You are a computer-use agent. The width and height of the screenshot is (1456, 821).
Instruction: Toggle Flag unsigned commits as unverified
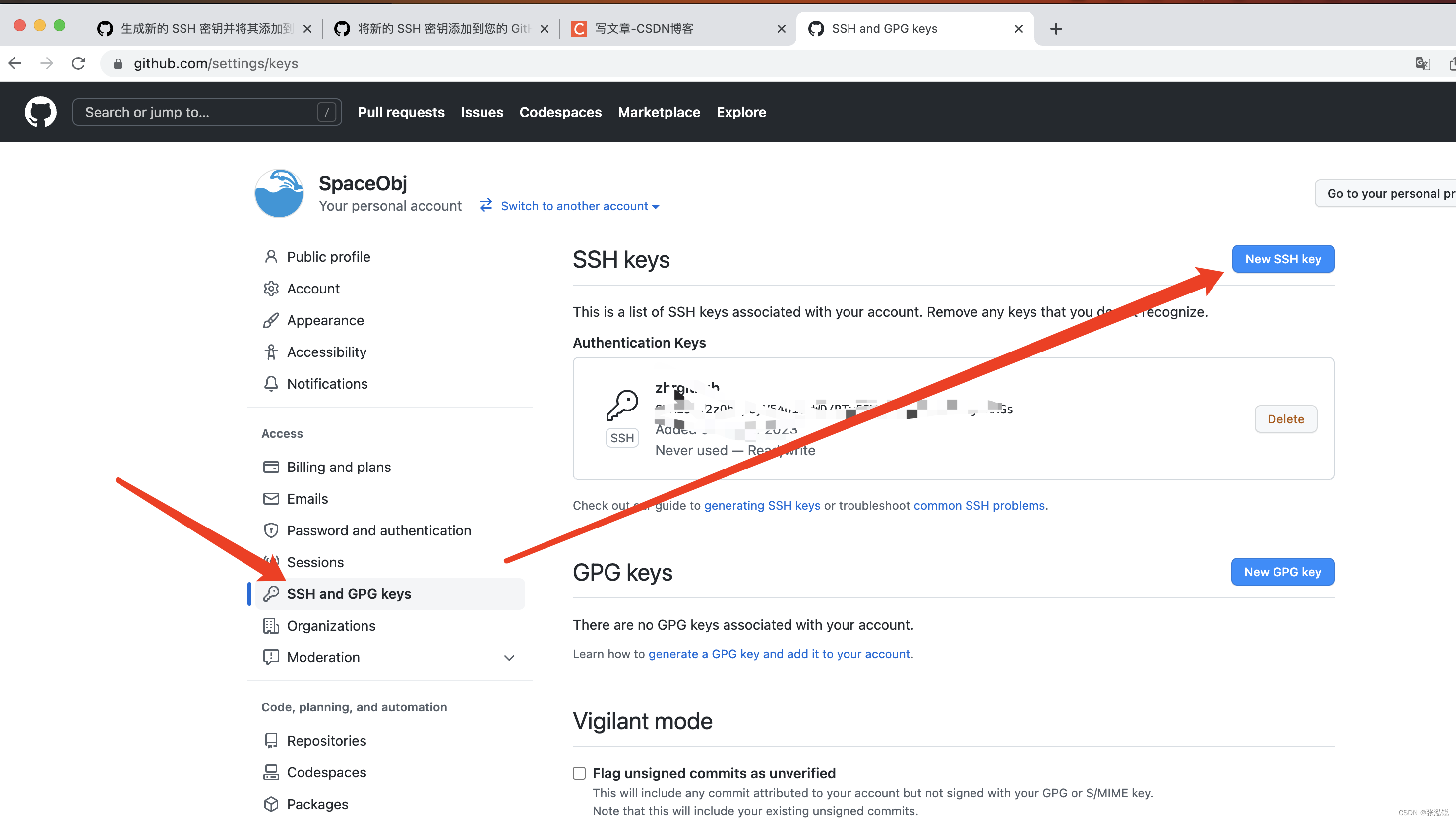[x=579, y=773]
